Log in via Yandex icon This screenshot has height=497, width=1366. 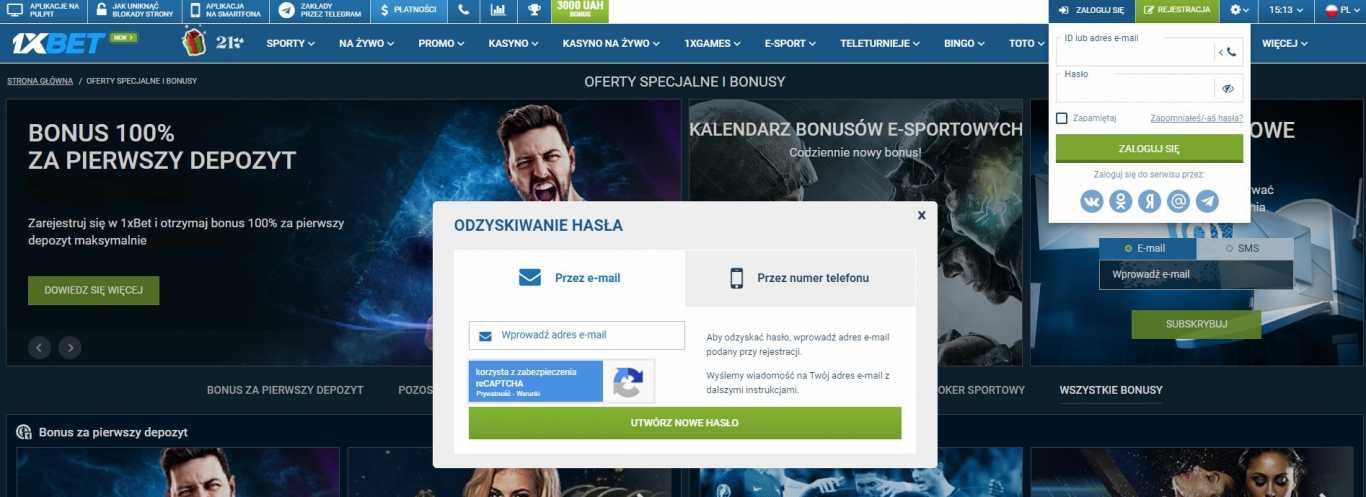click(x=1150, y=201)
